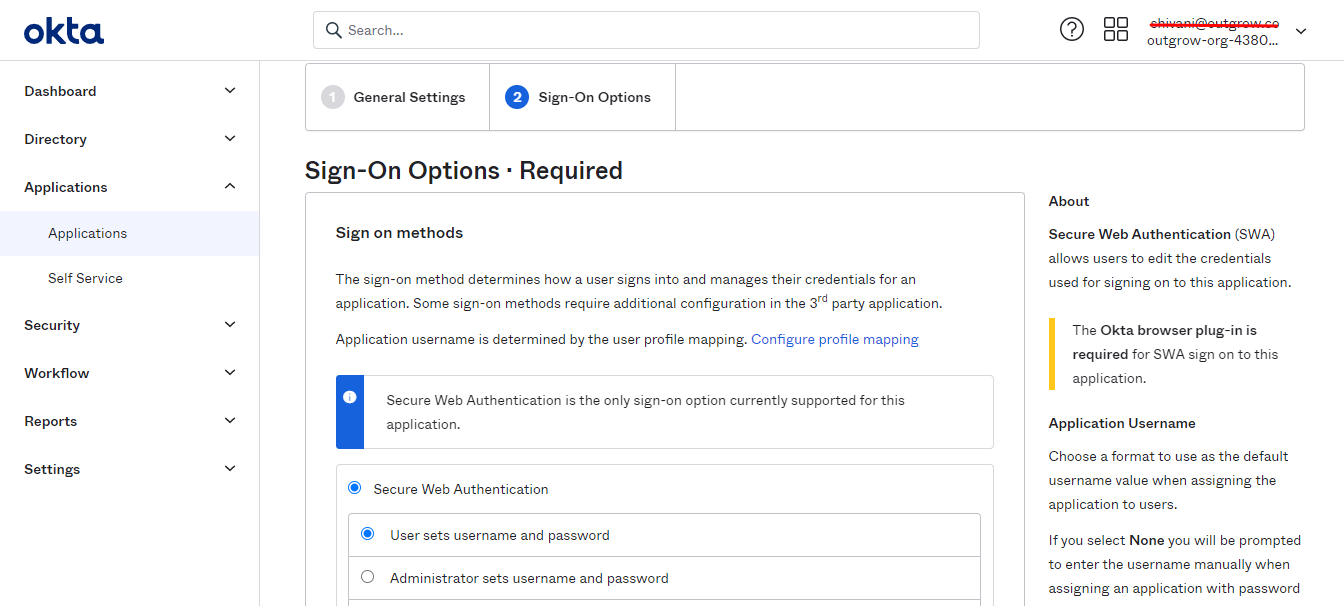Click the blue info icon in notice
This screenshot has height=606, width=1344.
tap(350, 397)
